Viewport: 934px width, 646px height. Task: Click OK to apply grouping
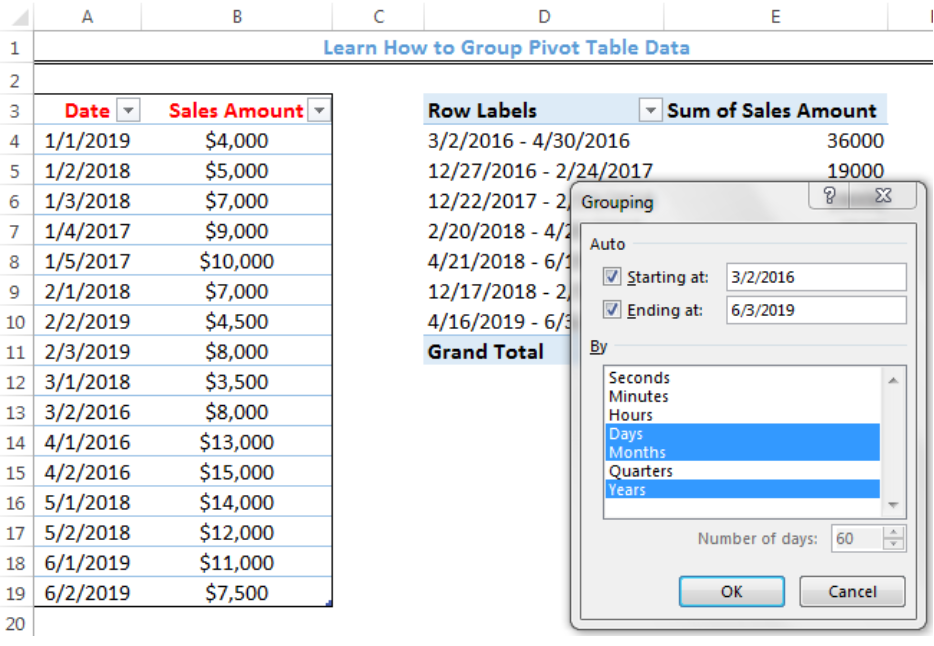pyautogui.click(x=731, y=591)
